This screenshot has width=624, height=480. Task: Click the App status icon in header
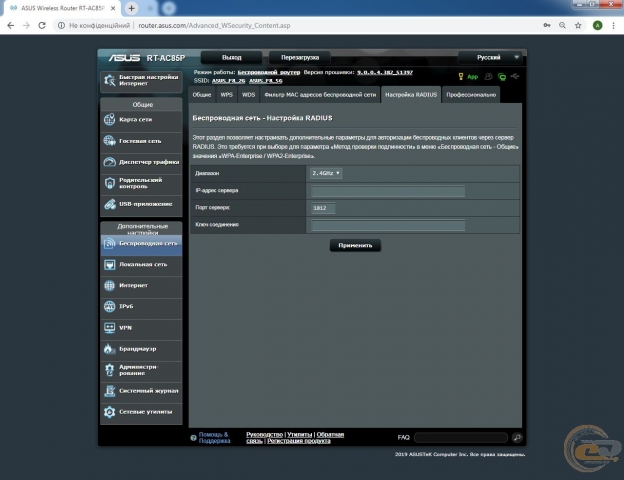(468, 76)
